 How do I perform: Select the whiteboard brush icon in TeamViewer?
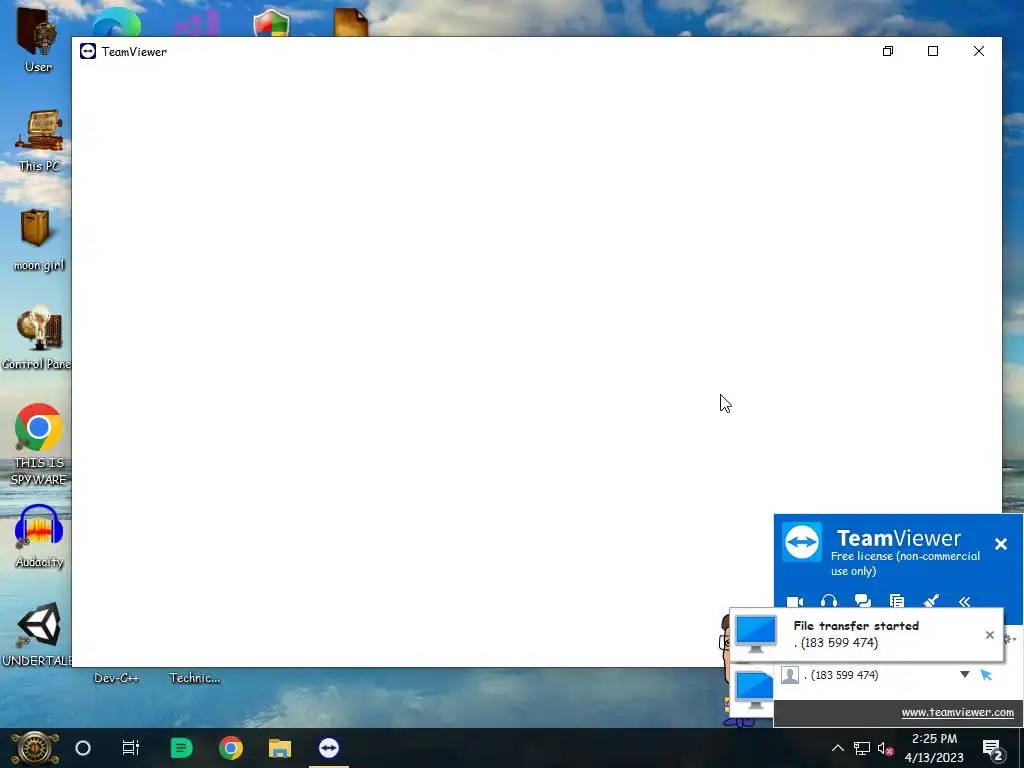931,601
